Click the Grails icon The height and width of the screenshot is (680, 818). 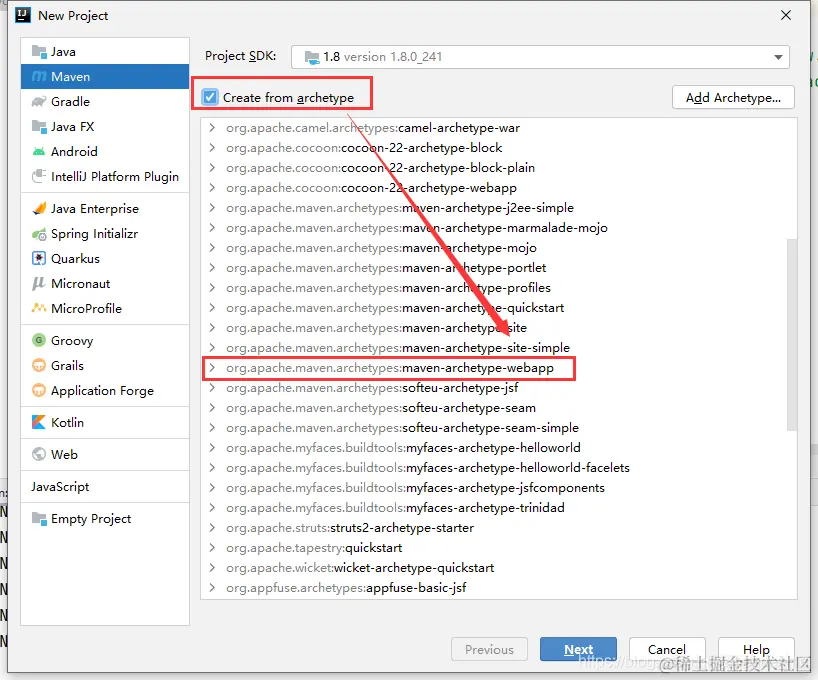point(39,365)
